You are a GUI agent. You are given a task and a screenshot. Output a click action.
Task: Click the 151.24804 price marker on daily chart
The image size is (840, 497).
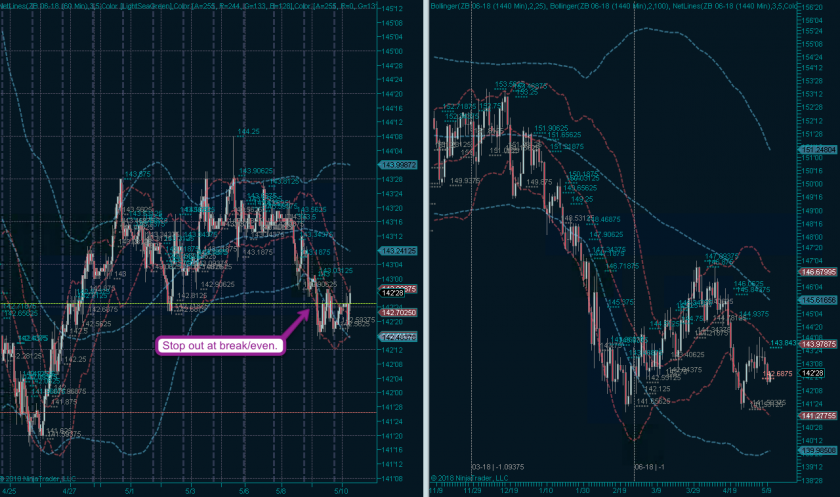[x=818, y=149]
